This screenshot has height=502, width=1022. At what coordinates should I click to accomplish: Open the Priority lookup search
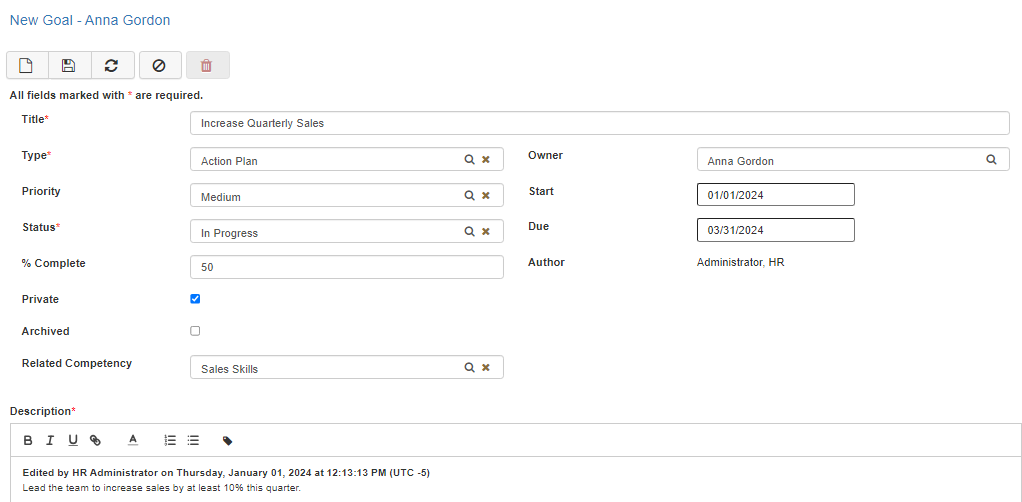pyautogui.click(x=468, y=196)
